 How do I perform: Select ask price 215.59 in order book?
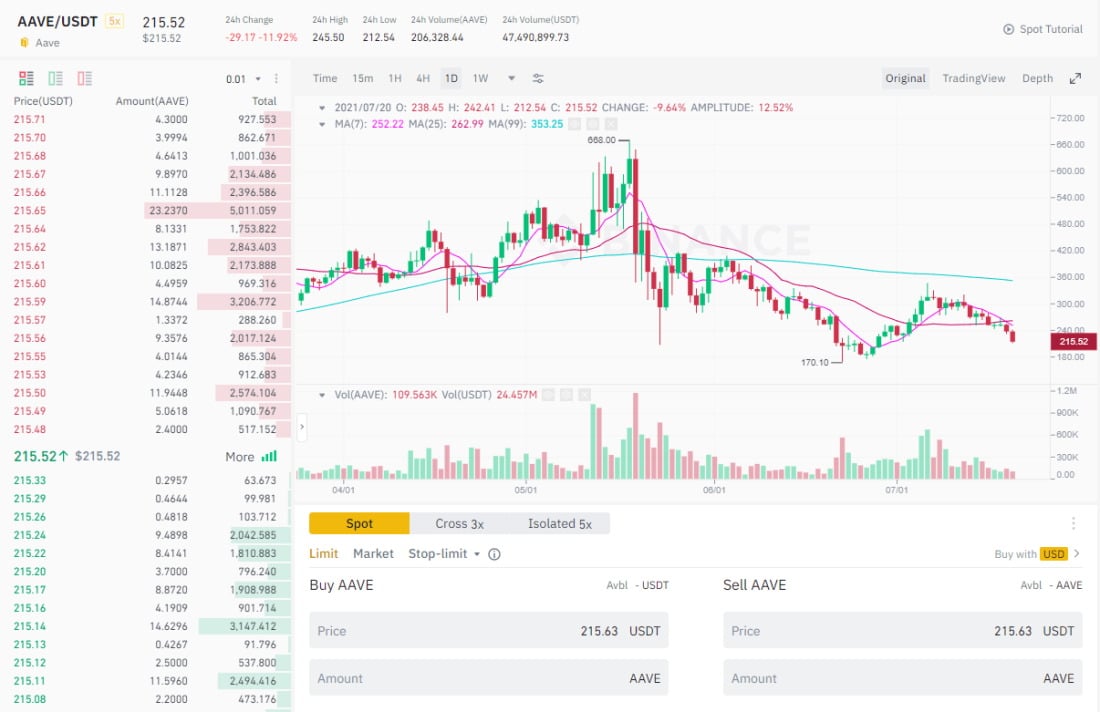click(x=29, y=302)
